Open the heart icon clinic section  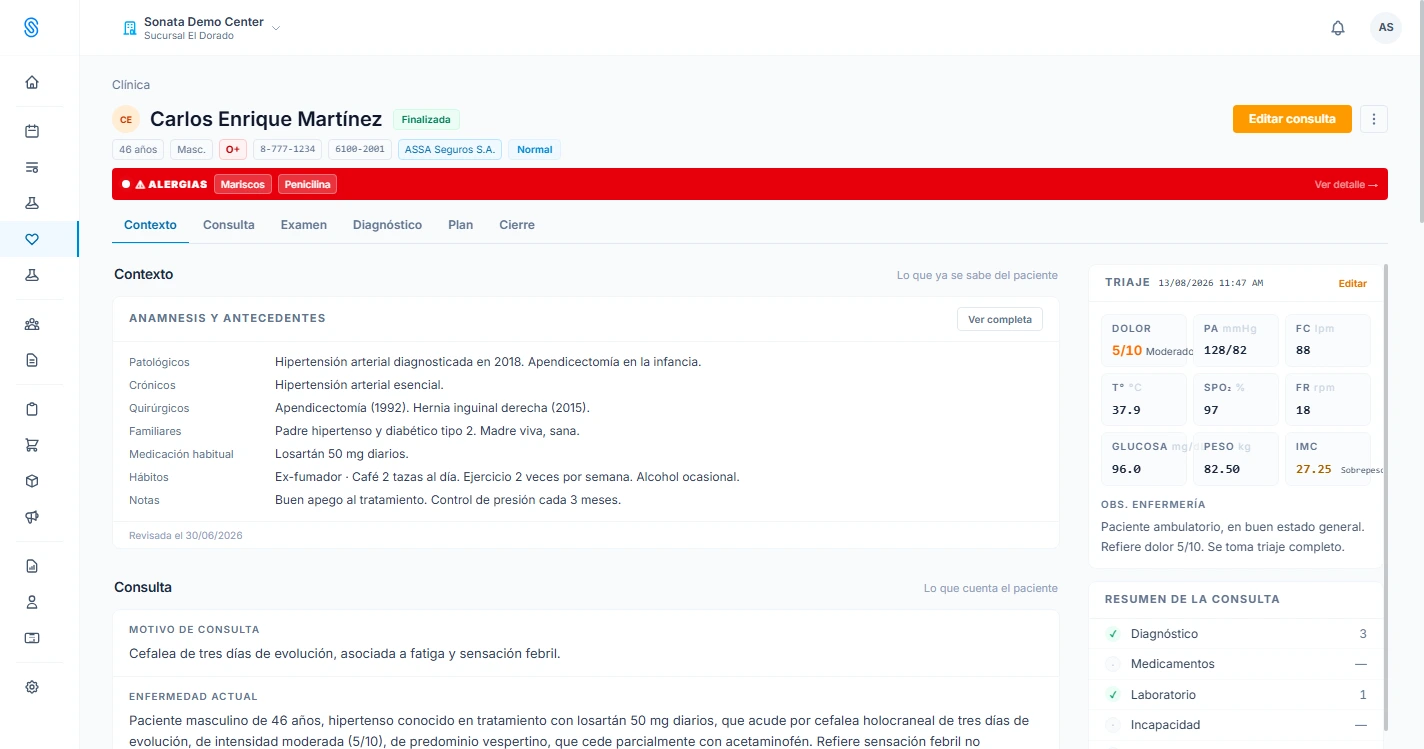coord(32,239)
